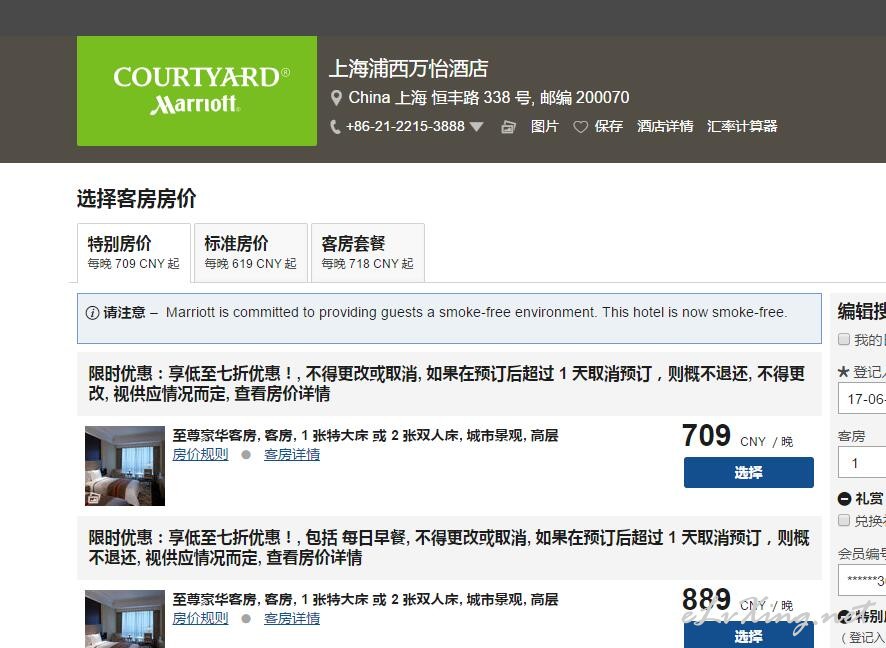Image resolution: width=886 pixels, height=648 pixels.
Task: Expand the phone number dropdown arrow
Action: pos(476,127)
